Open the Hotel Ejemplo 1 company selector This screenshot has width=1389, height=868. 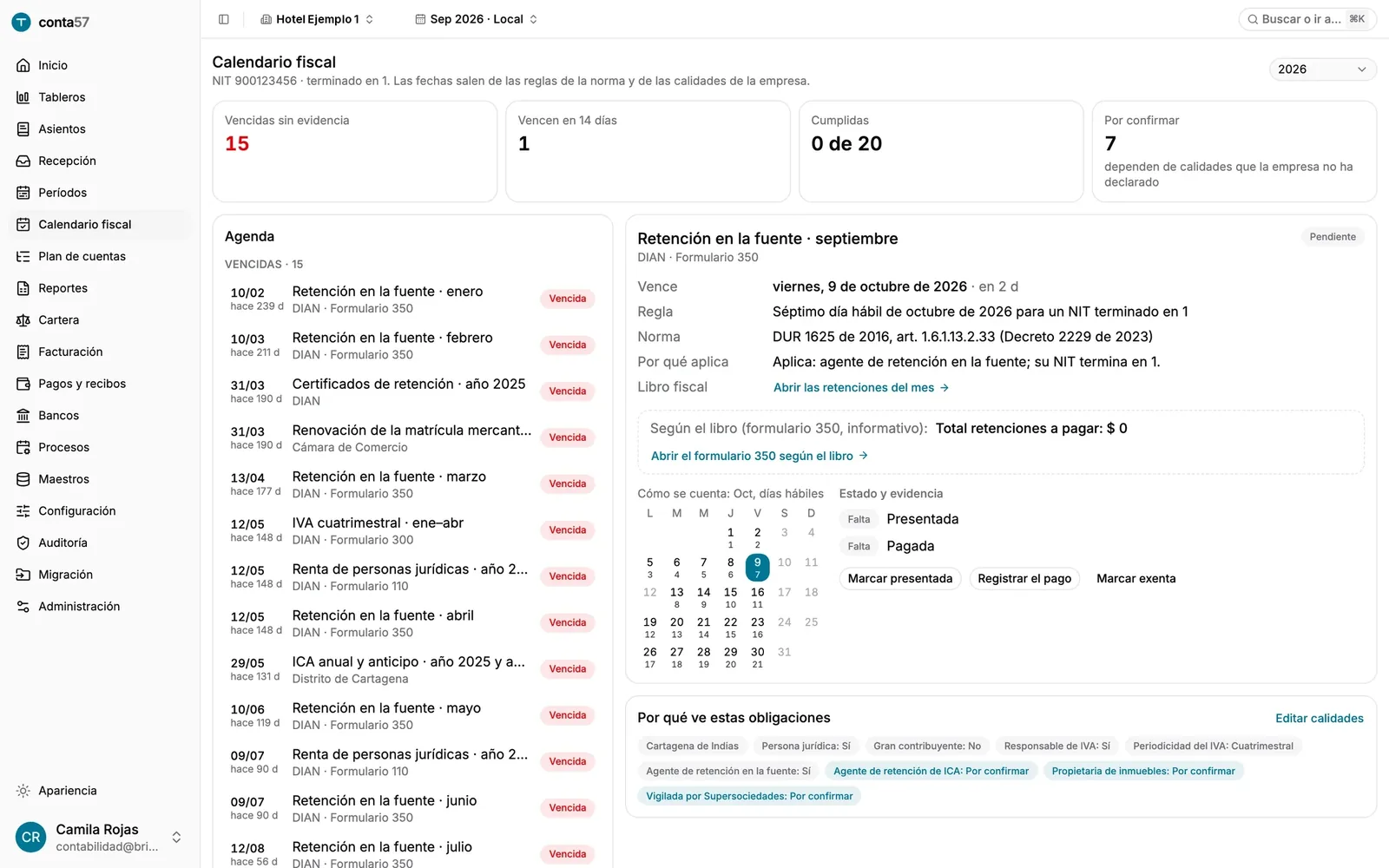[317, 19]
